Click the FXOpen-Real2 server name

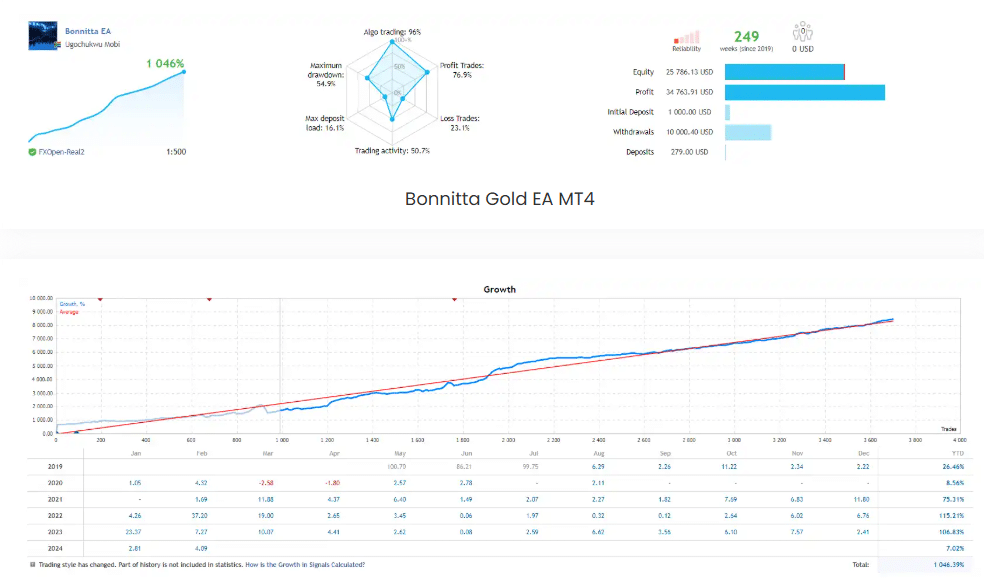(x=63, y=152)
